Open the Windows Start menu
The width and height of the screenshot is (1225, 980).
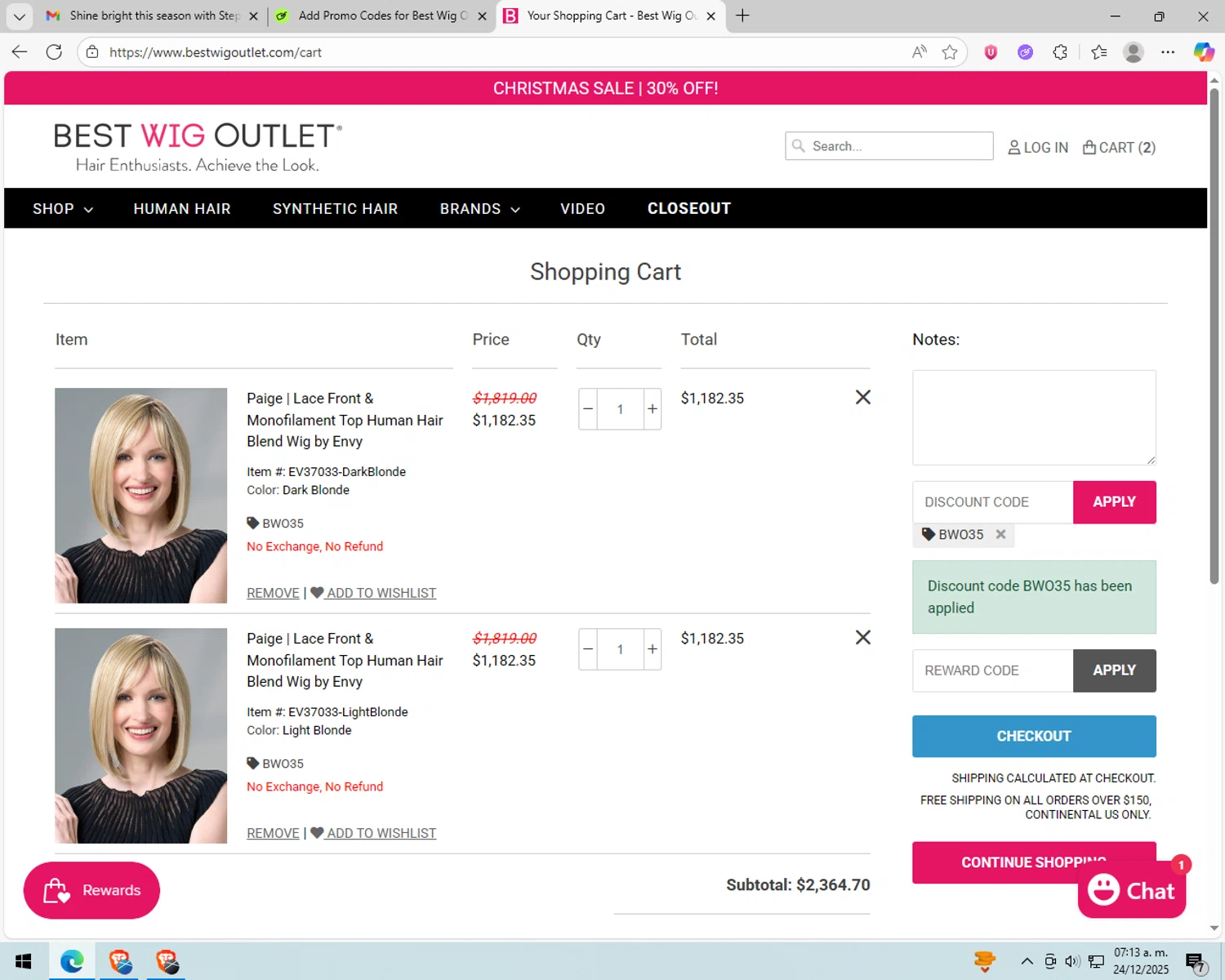pos(23,961)
